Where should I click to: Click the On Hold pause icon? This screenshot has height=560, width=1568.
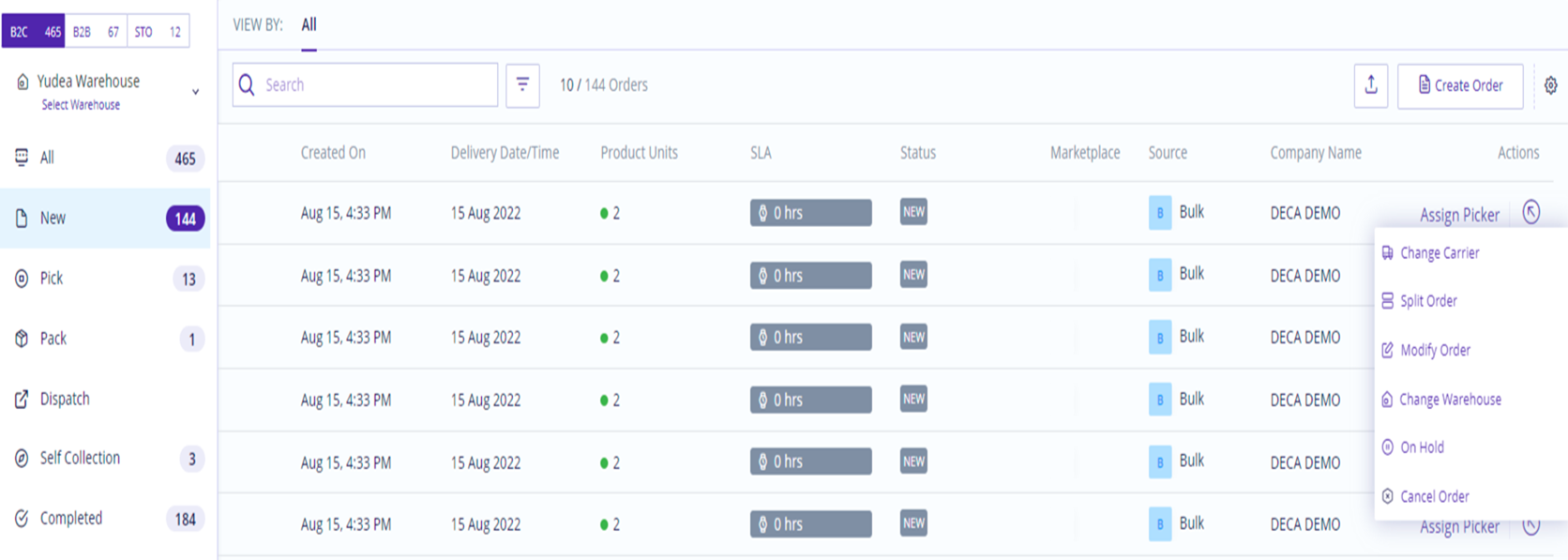pyautogui.click(x=1387, y=447)
